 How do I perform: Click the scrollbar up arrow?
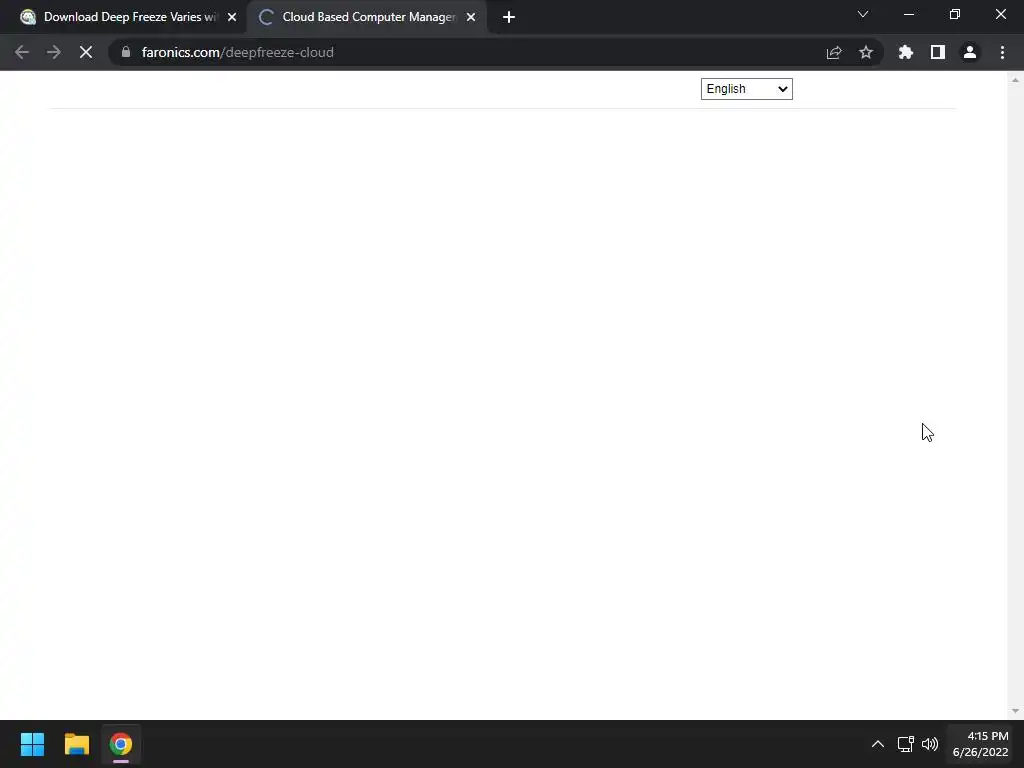1015,80
